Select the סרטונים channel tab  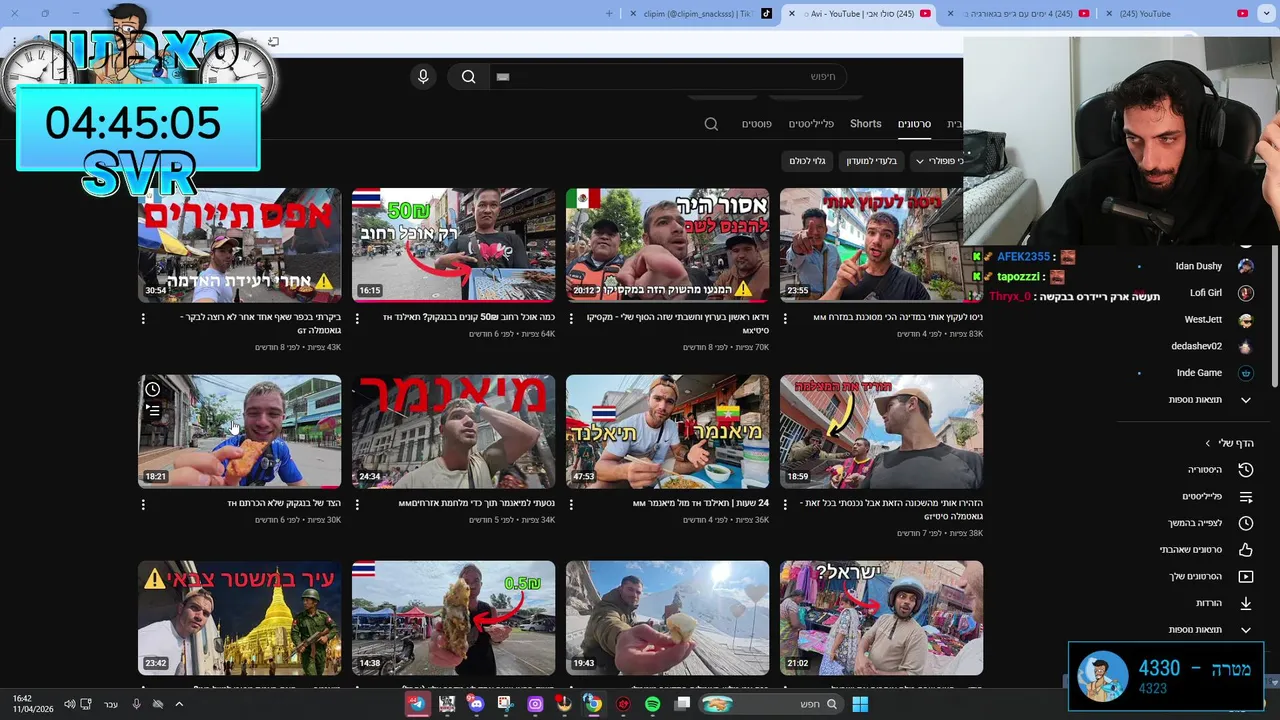tap(914, 124)
